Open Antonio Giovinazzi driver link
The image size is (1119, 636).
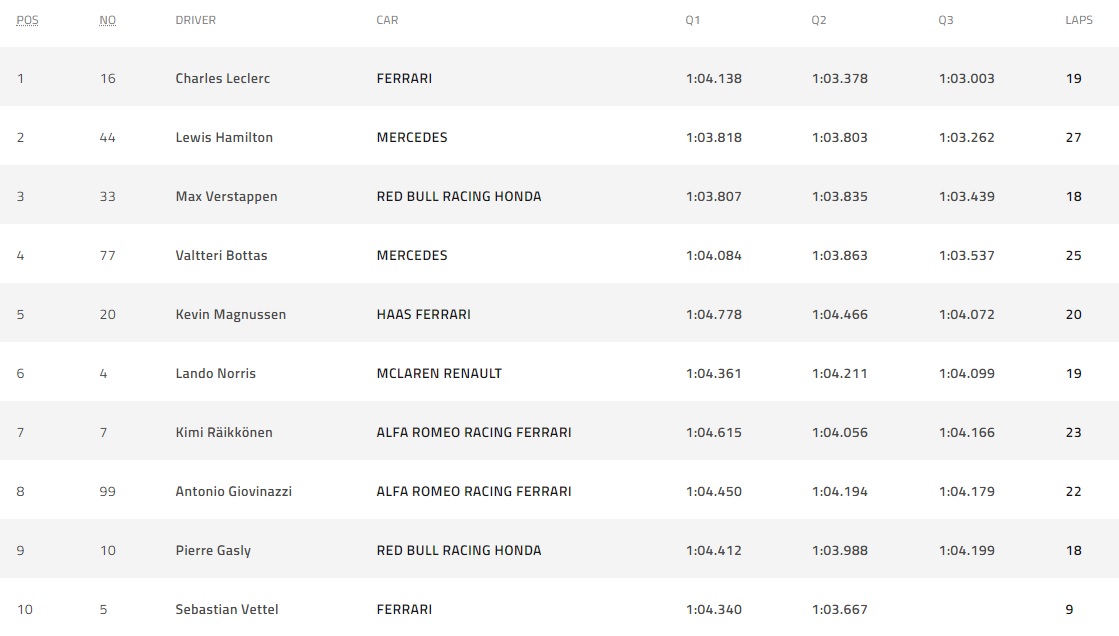pos(233,491)
